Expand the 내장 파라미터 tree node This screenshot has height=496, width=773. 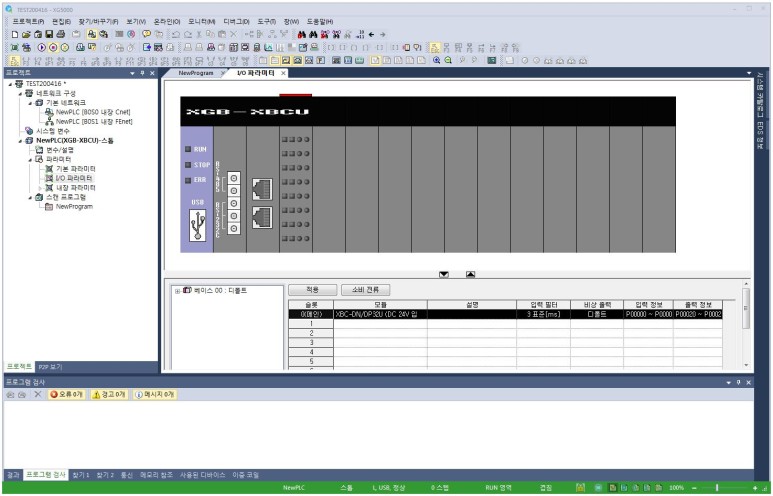pyautogui.click(x=40, y=188)
